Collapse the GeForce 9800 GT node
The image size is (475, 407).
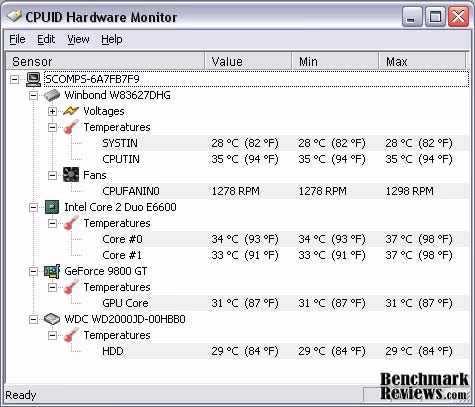point(33,271)
